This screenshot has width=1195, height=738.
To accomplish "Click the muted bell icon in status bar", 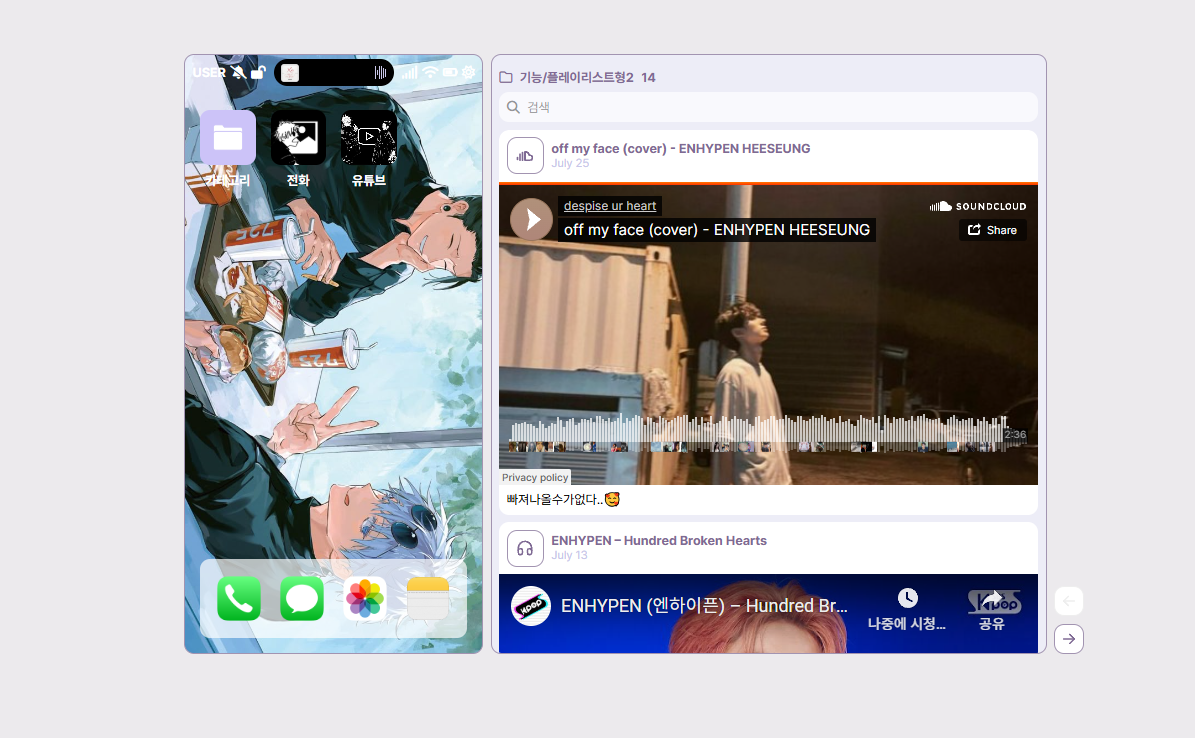I will tap(239, 72).
